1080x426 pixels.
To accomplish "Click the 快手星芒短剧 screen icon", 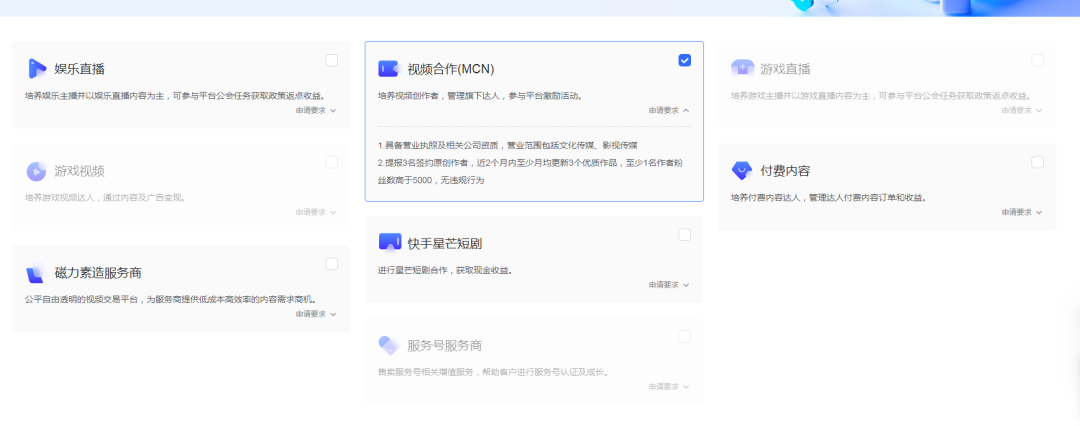I will click(390, 243).
